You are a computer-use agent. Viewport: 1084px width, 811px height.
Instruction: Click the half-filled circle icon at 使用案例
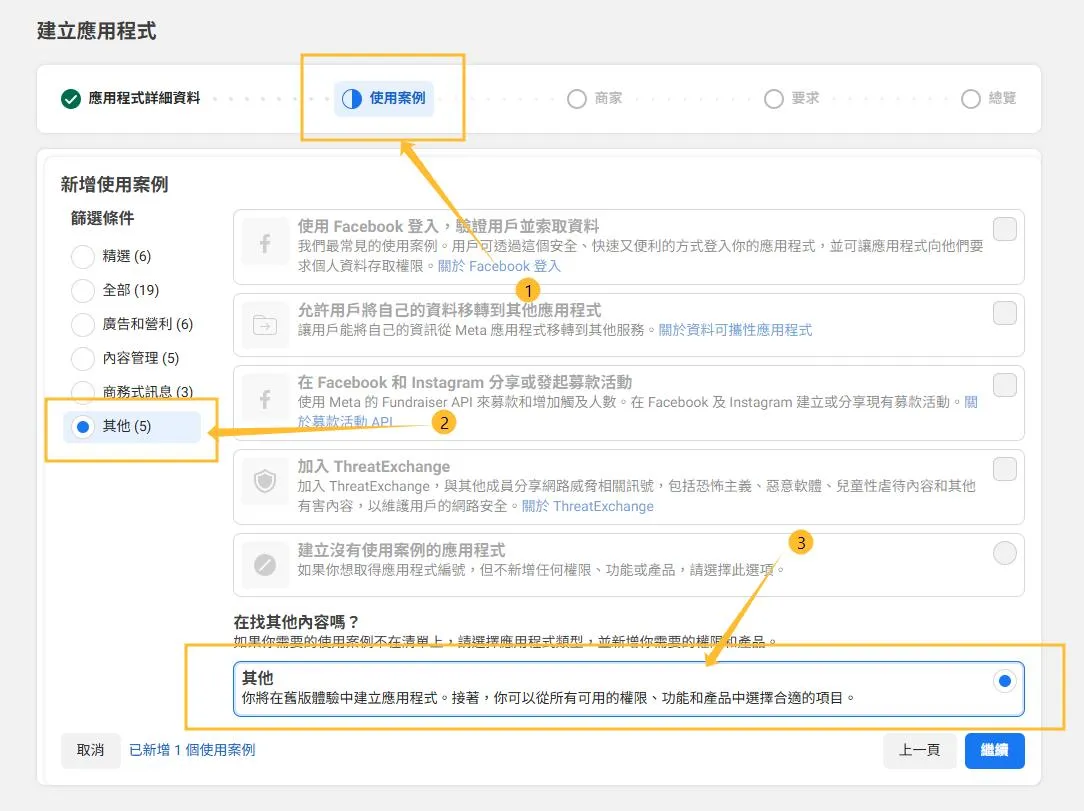(x=352, y=99)
